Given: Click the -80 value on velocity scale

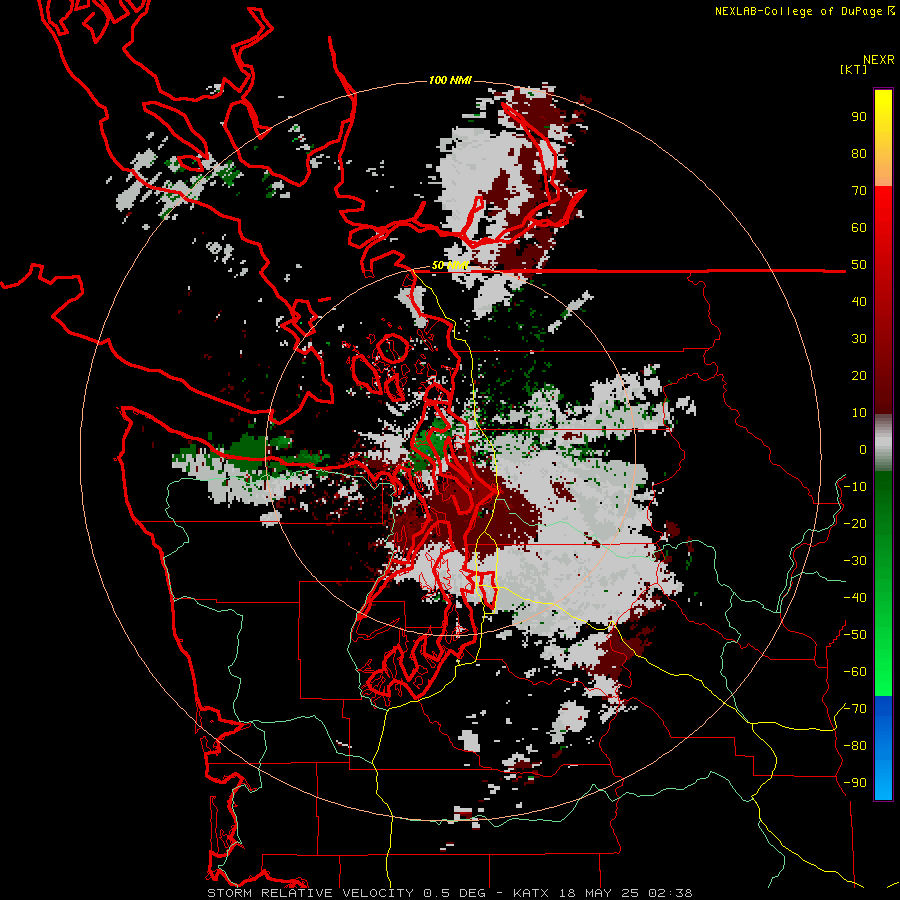Looking at the screenshot, I should click(855, 746).
